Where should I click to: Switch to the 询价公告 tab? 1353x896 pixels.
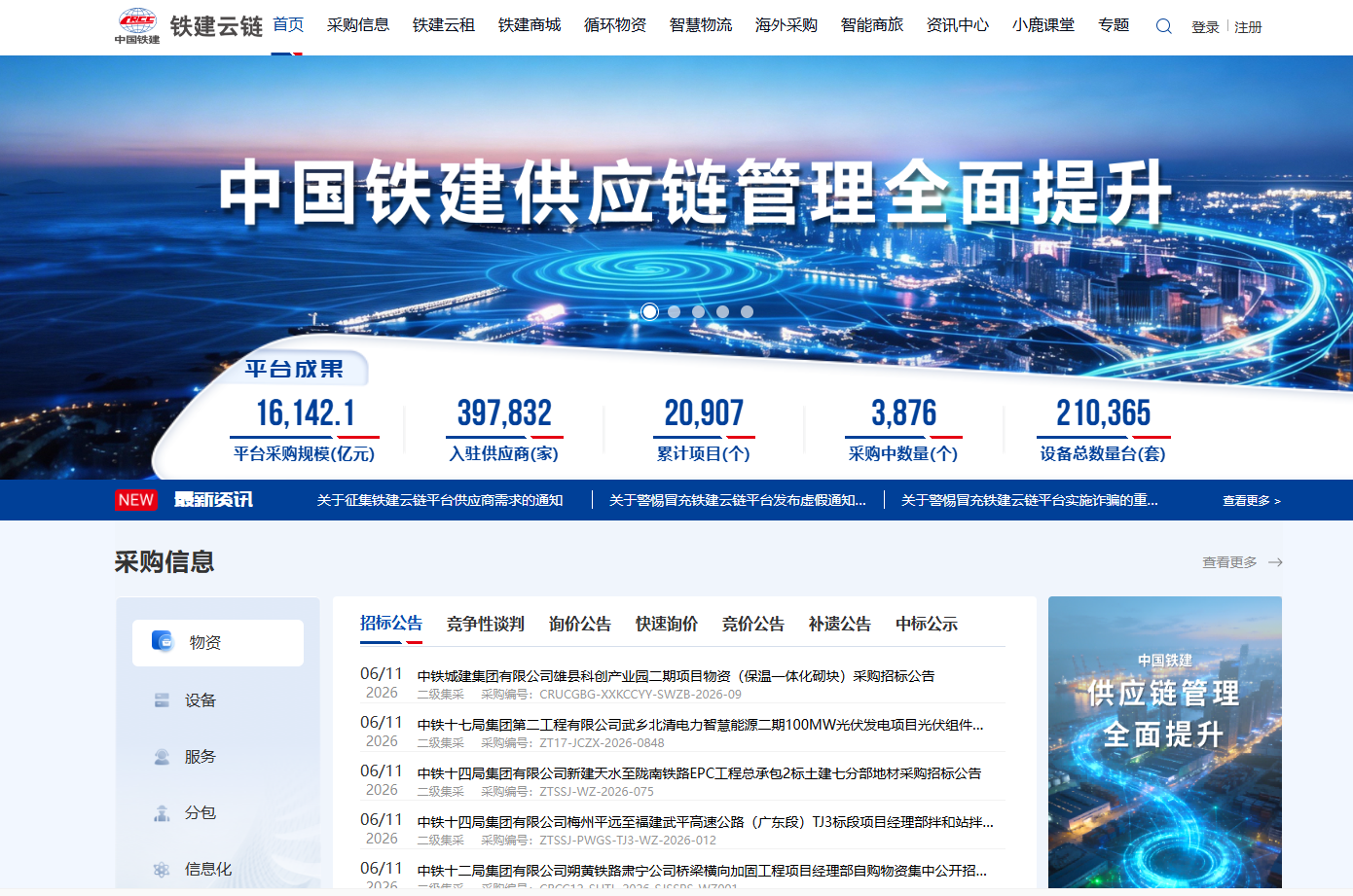[580, 624]
